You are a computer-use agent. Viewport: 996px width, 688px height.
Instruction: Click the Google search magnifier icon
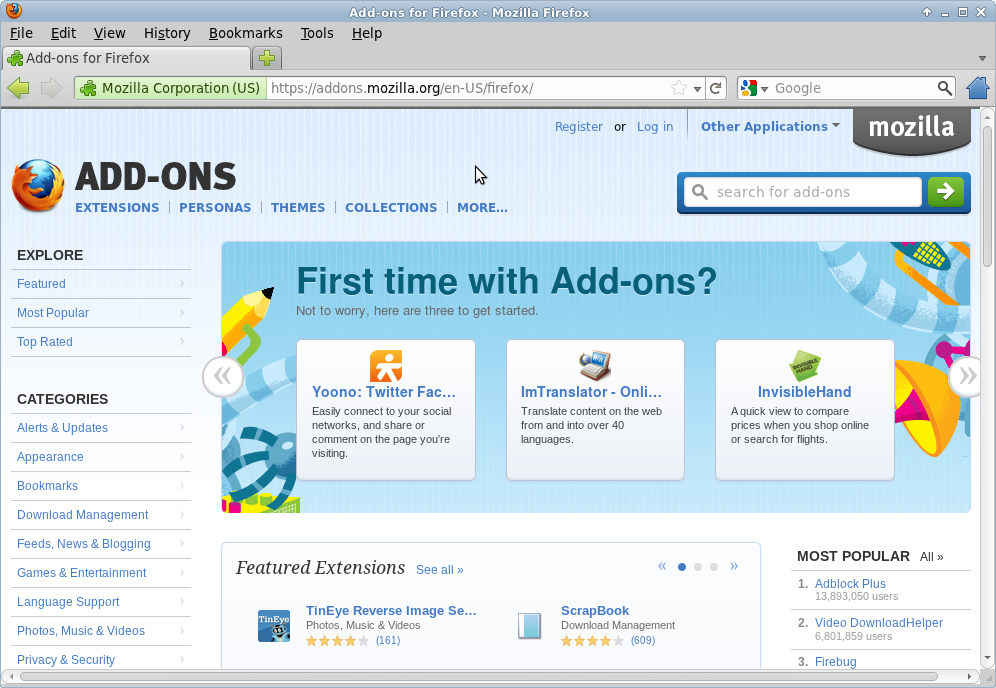[x=945, y=88]
